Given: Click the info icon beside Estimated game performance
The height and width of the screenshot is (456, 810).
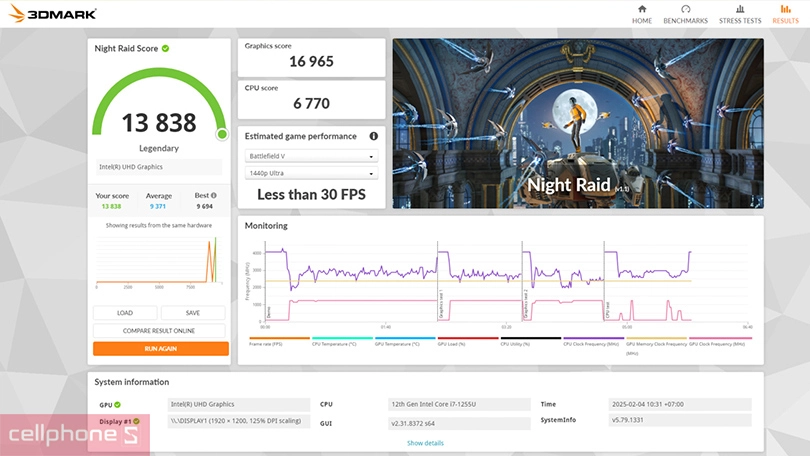Looking at the screenshot, I should [373, 136].
